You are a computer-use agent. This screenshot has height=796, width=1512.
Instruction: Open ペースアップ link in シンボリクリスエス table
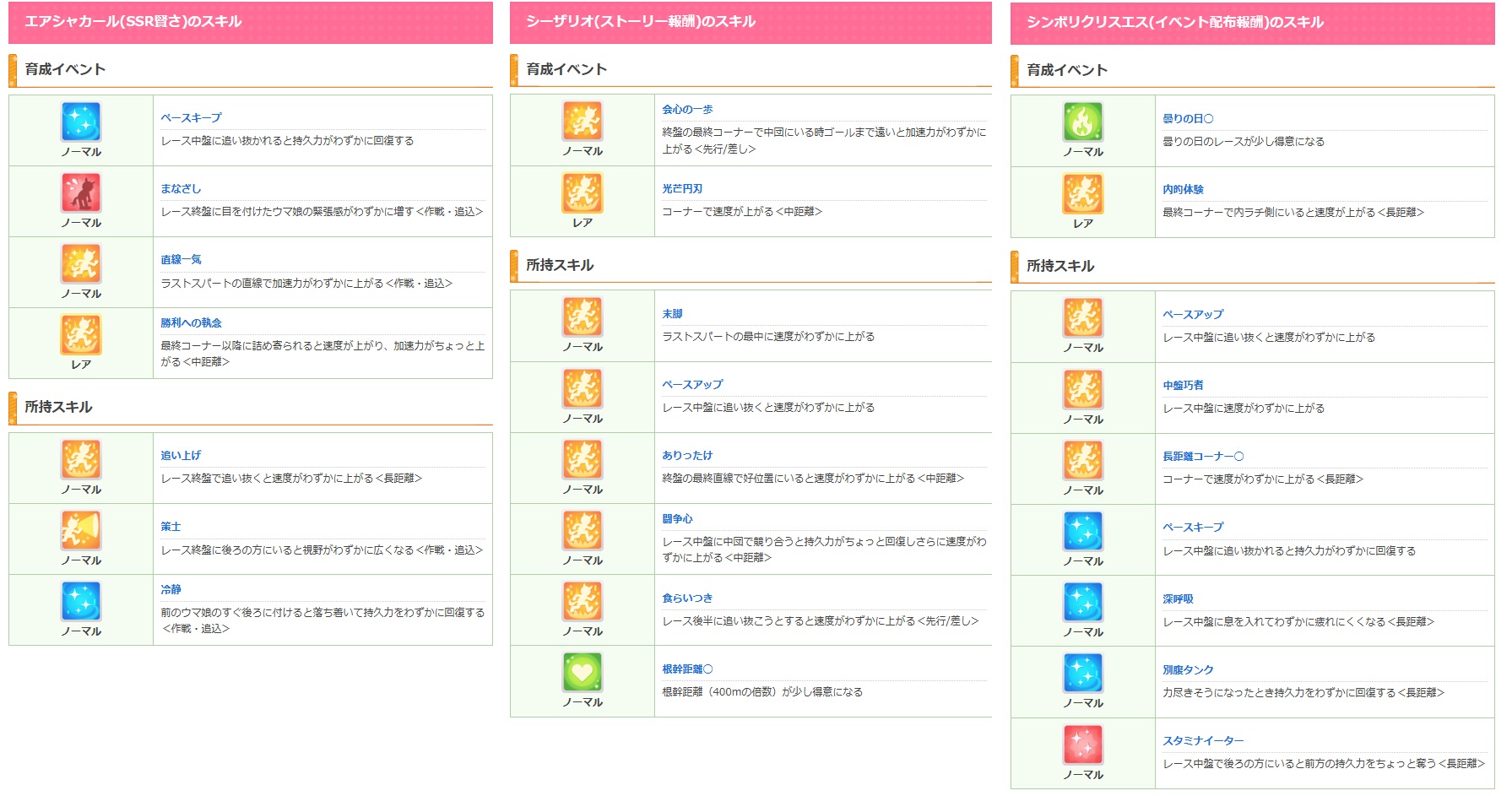[x=1194, y=315]
